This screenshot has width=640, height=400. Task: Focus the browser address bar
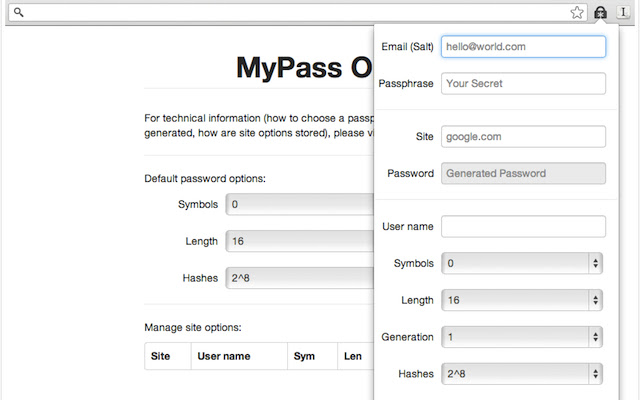pyautogui.click(x=298, y=13)
